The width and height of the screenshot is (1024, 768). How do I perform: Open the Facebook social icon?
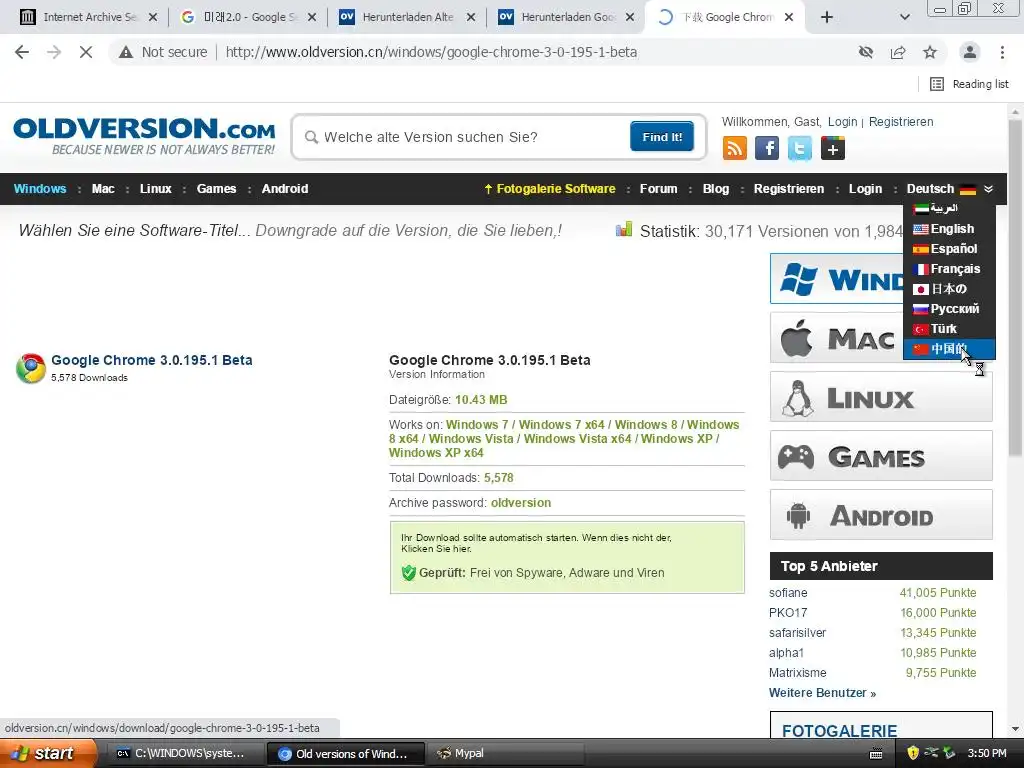click(767, 148)
